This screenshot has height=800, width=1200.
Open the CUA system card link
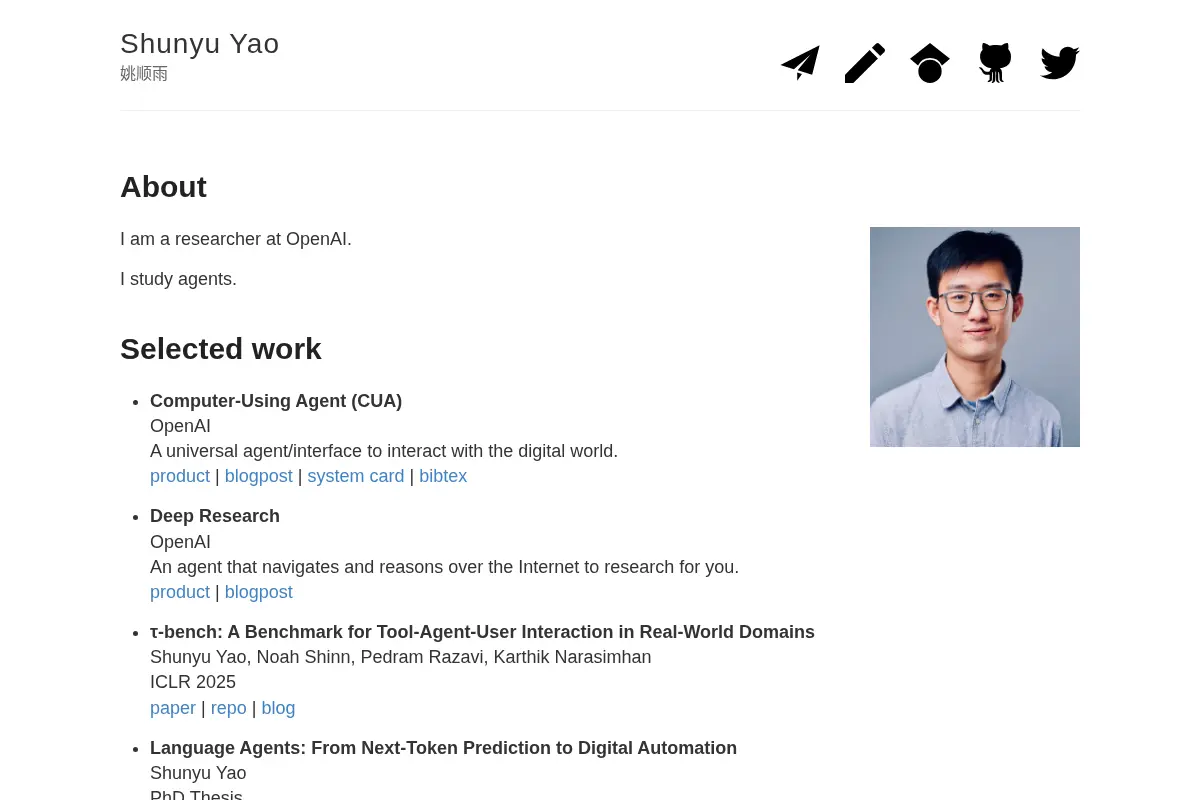(x=356, y=476)
